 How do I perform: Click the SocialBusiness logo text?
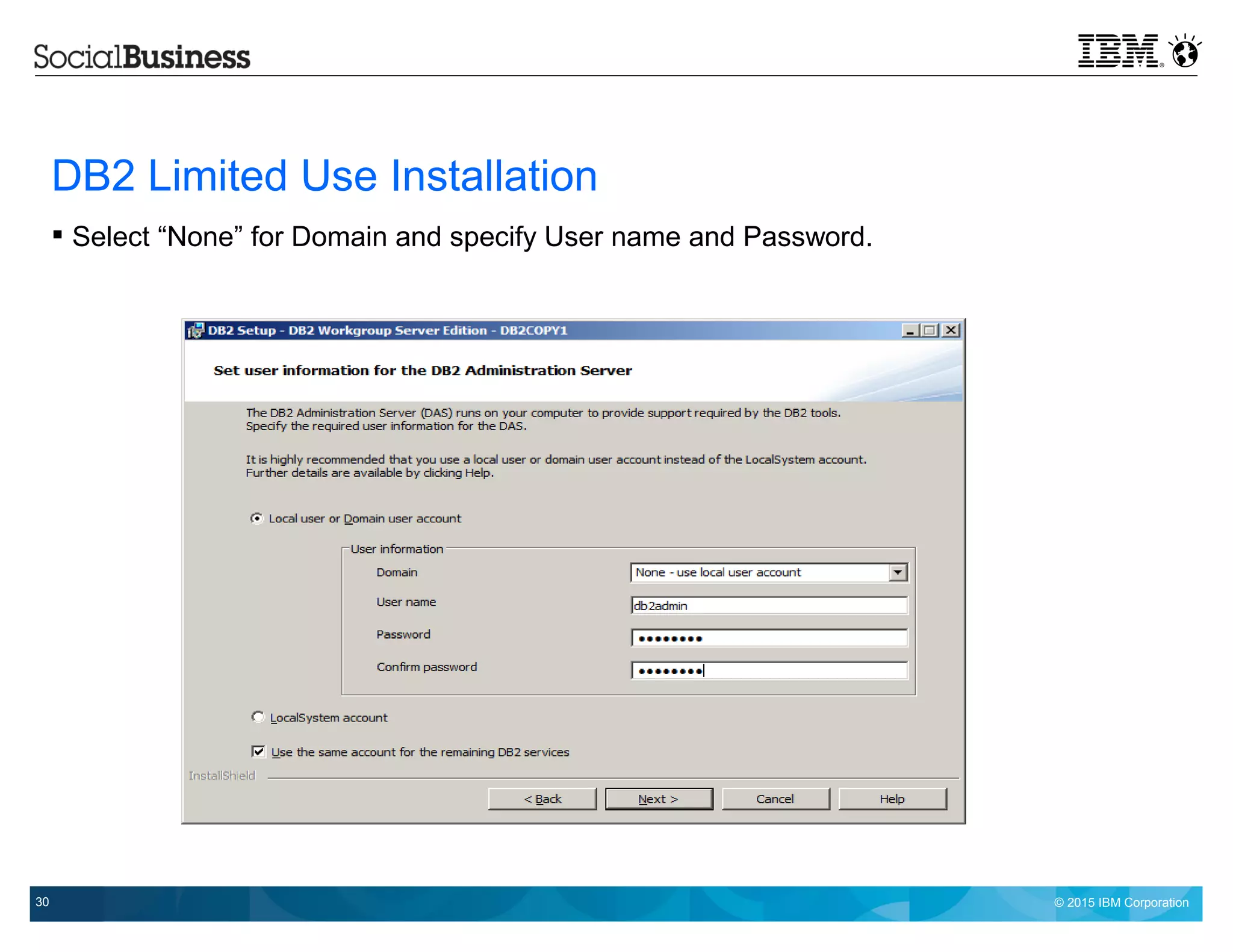[141, 57]
